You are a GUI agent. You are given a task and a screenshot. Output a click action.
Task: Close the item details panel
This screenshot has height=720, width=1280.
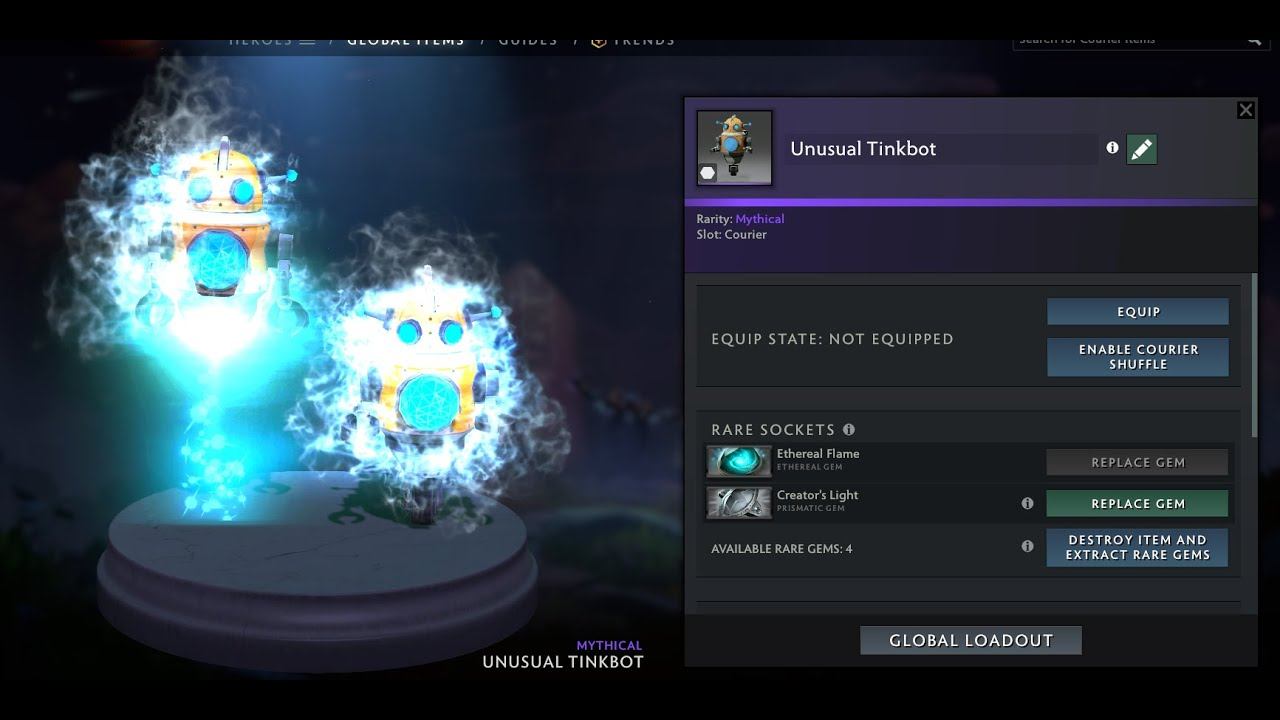click(1245, 110)
